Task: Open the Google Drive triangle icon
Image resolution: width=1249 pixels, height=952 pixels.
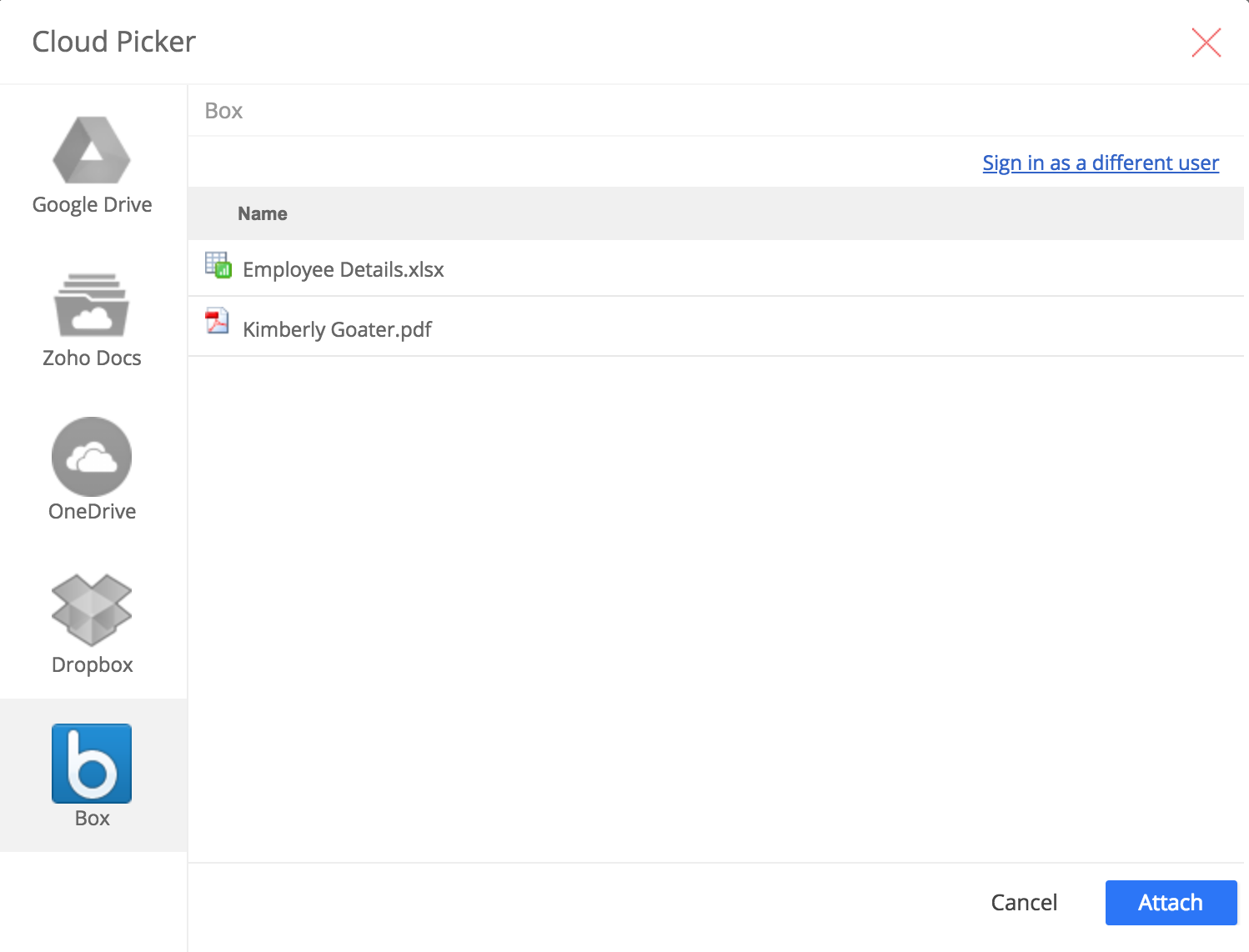Action: pos(92,150)
